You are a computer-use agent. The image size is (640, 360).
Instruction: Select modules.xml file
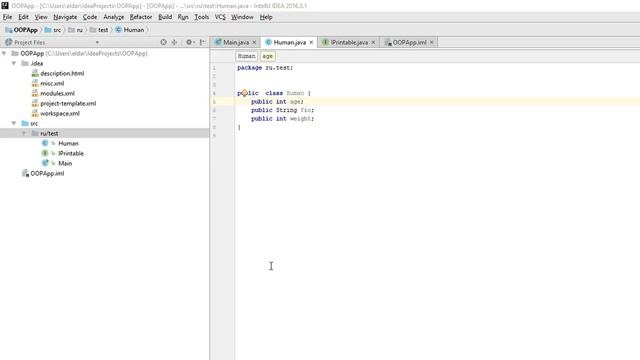58,93
